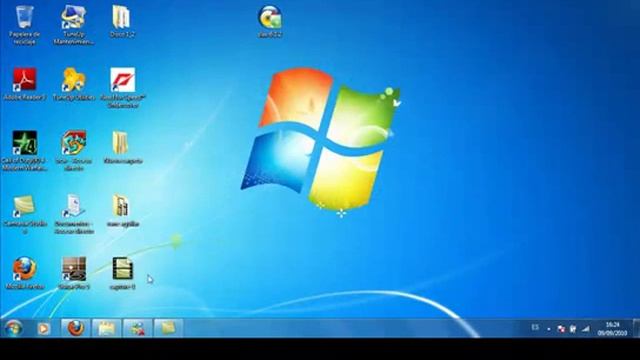The height and width of the screenshot is (360, 640).
Task: Start the Need for Speed game shortcut
Action: pos(122,87)
